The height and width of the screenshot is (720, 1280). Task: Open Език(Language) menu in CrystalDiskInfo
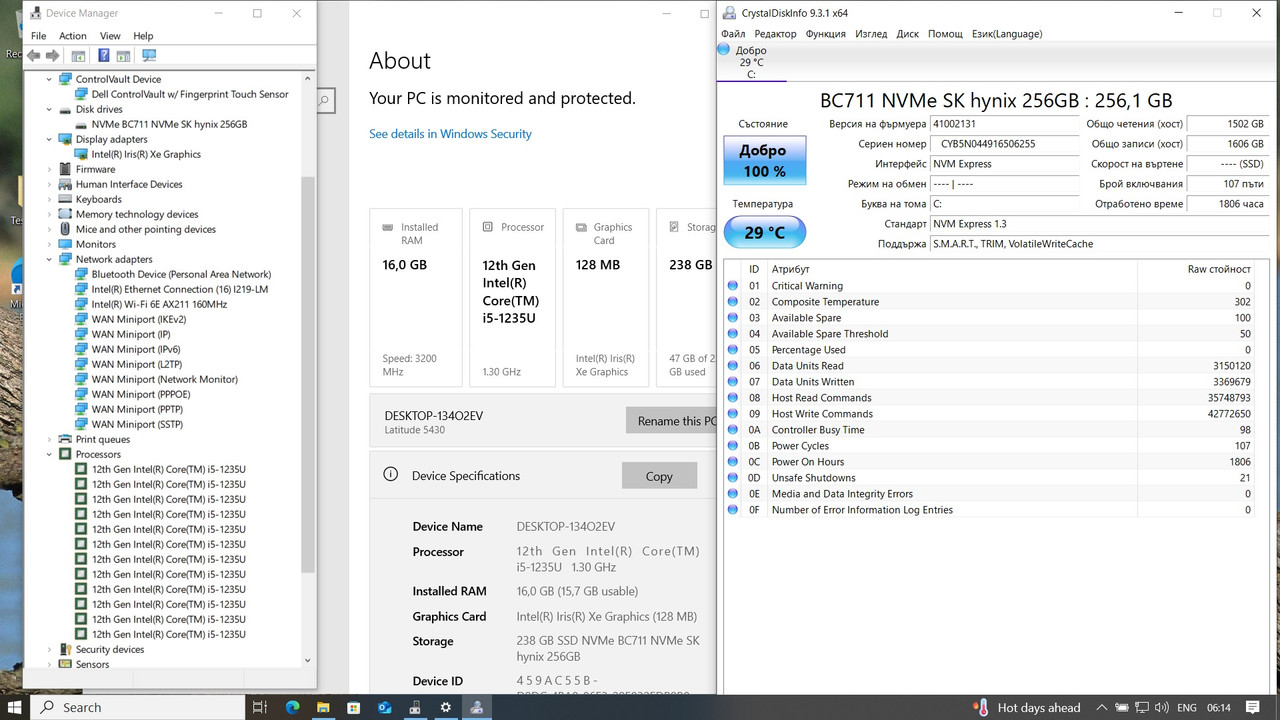point(1007,33)
